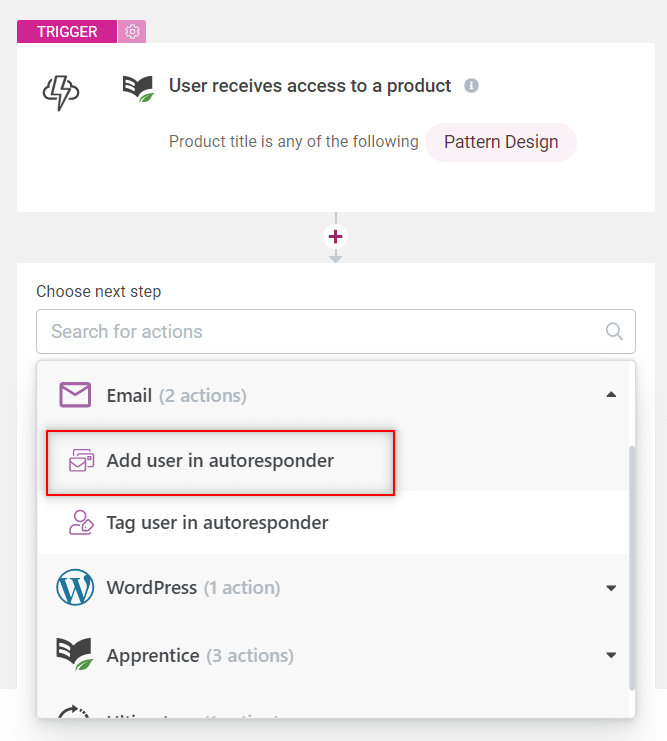The width and height of the screenshot is (667, 741).
Task: Open trigger settings gear icon
Action: pos(132,32)
